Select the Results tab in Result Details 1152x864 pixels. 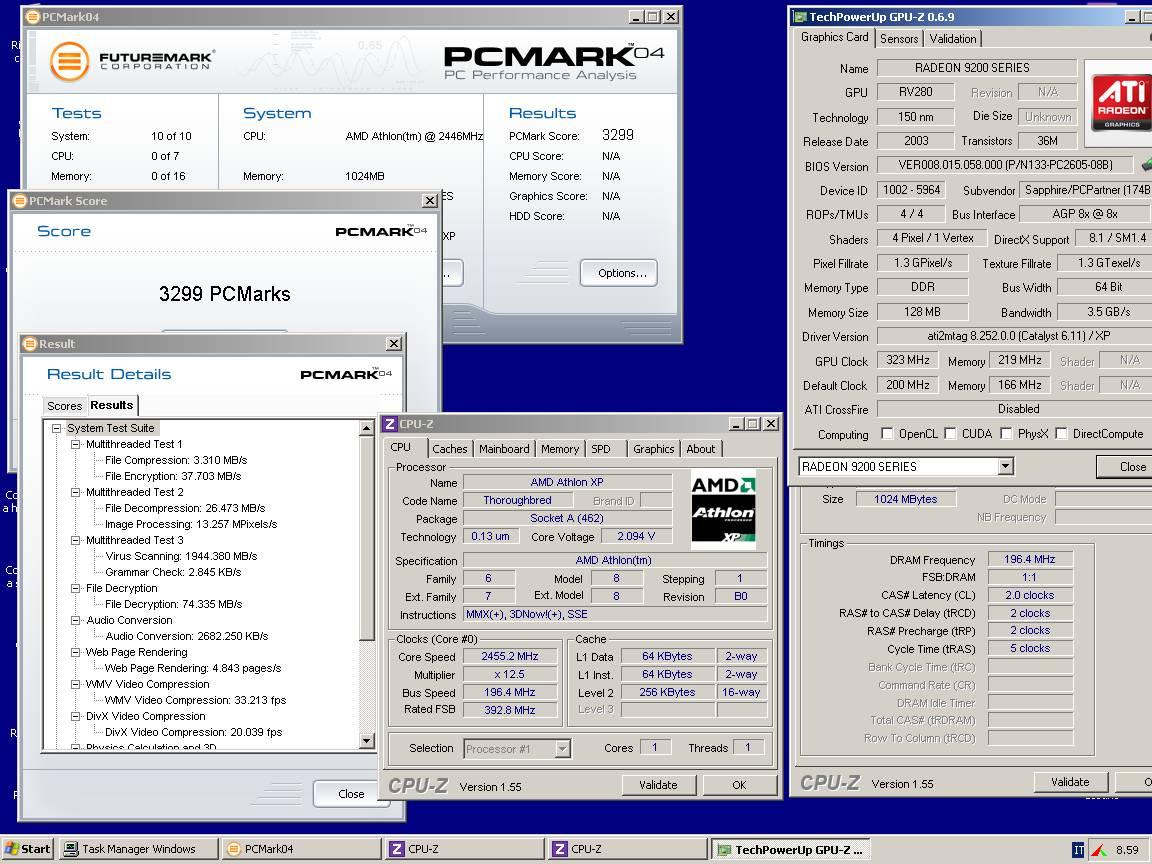(x=112, y=405)
